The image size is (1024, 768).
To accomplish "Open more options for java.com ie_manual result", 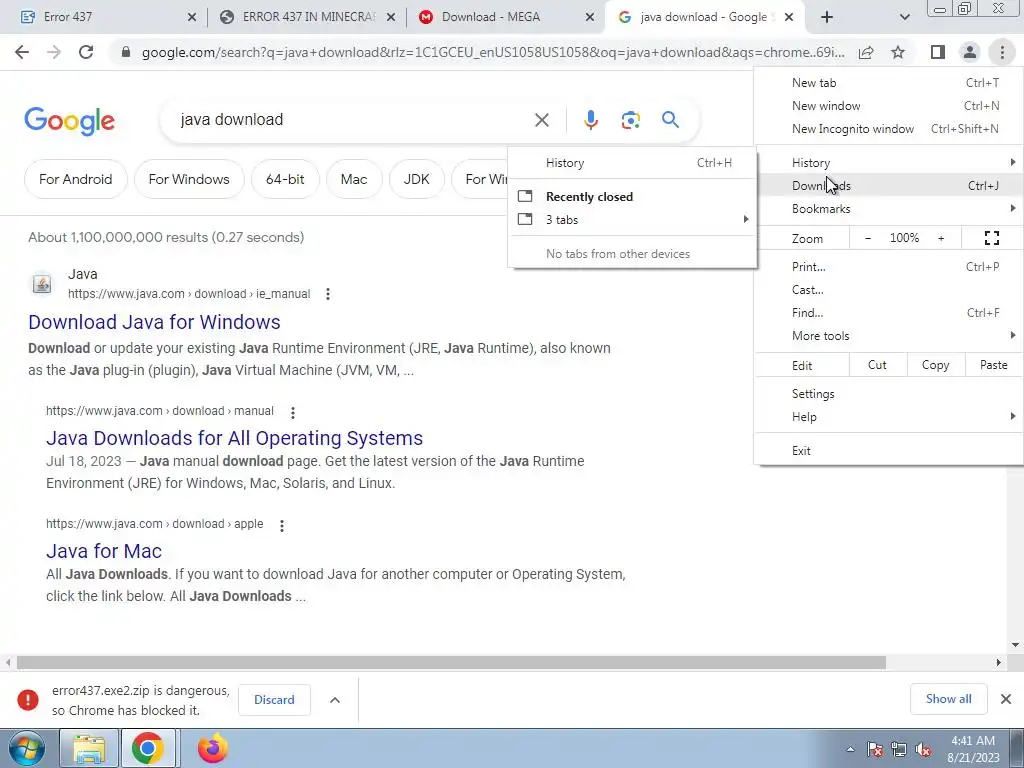I will pyautogui.click(x=328, y=294).
